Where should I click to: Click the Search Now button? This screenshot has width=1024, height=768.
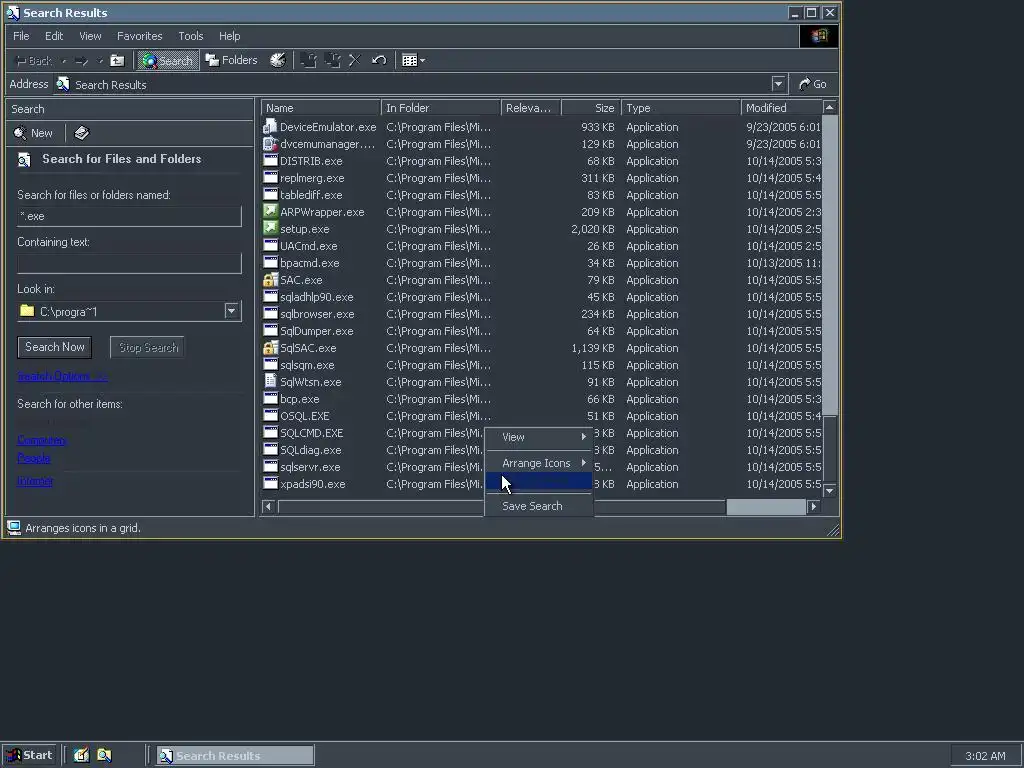click(x=55, y=347)
